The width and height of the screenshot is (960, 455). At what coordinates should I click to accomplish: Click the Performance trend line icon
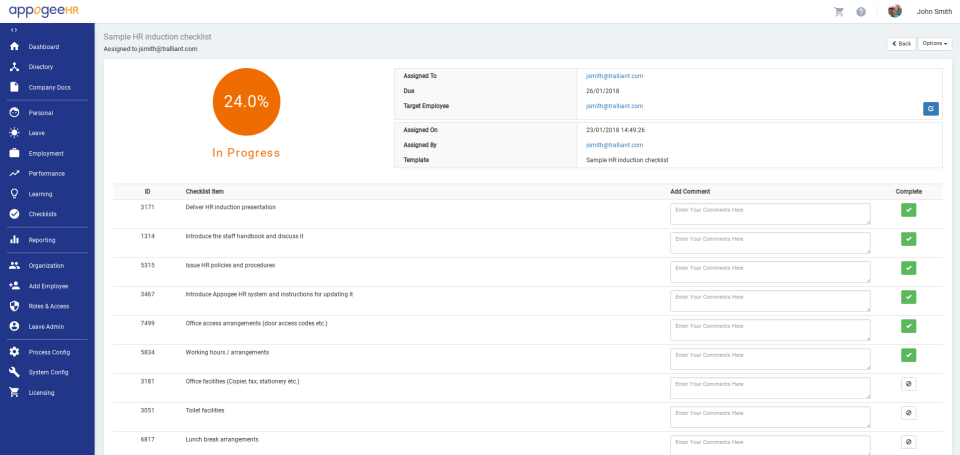tap(15, 173)
